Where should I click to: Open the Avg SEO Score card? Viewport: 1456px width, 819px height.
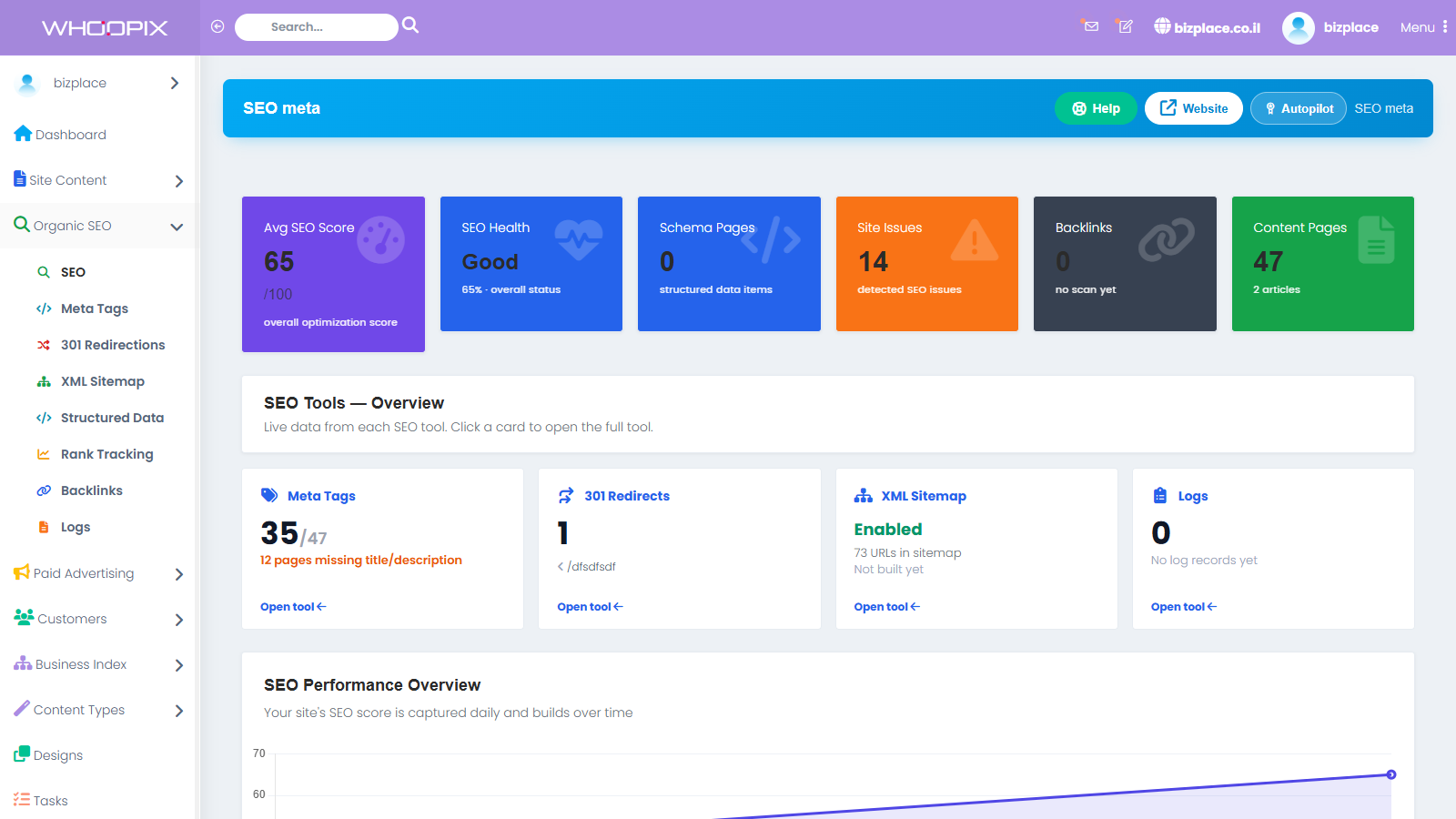(x=333, y=274)
